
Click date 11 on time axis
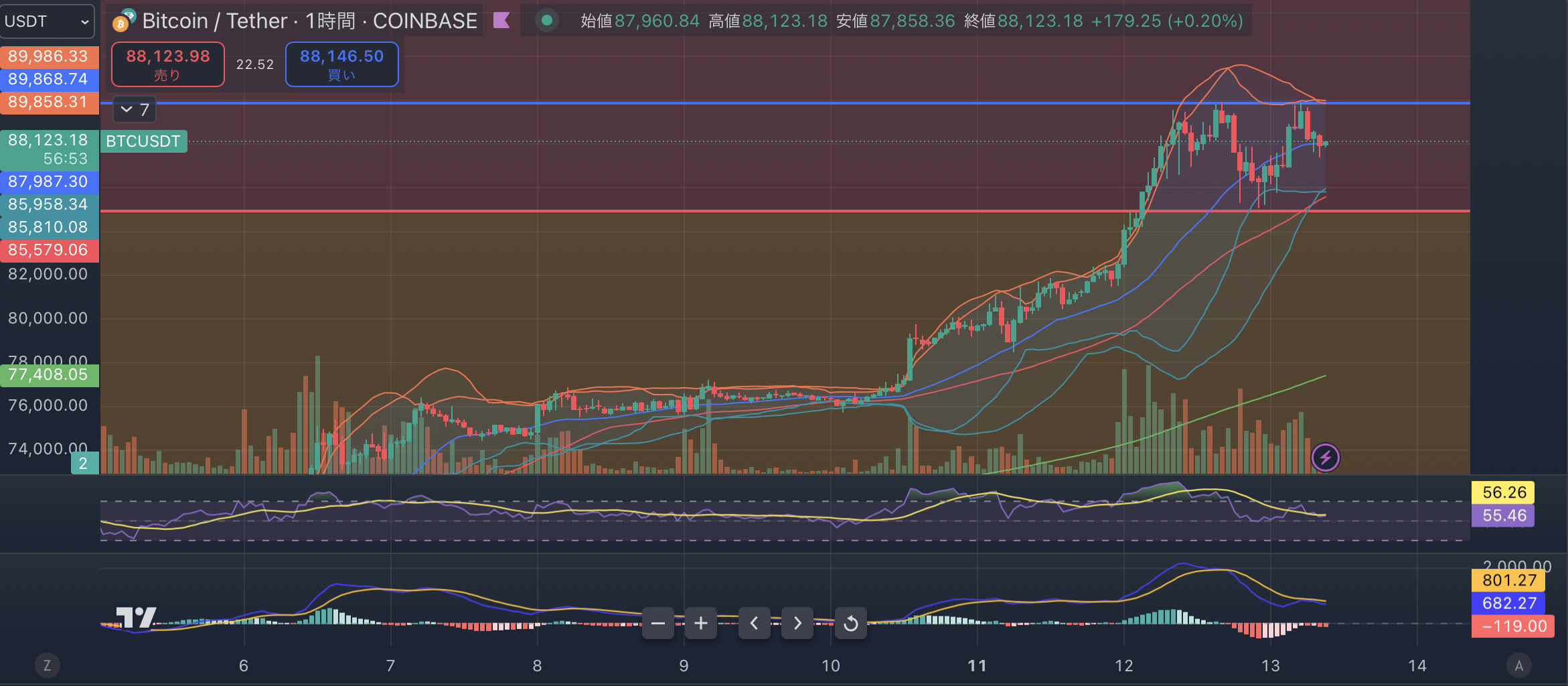pyautogui.click(x=977, y=666)
